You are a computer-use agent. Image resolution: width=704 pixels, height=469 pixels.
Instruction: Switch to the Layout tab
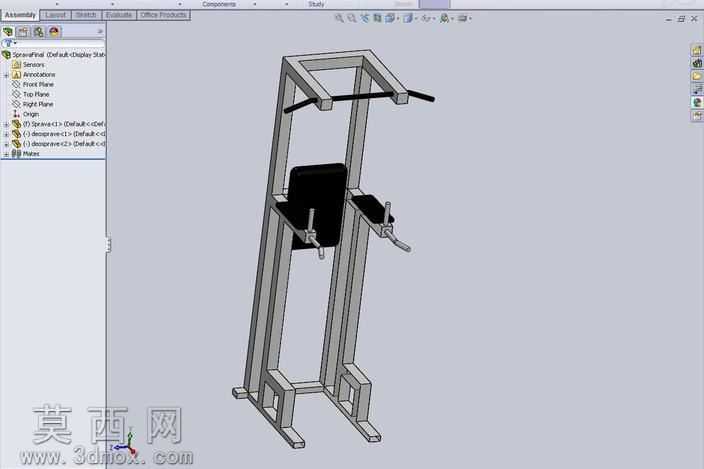(56, 15)
